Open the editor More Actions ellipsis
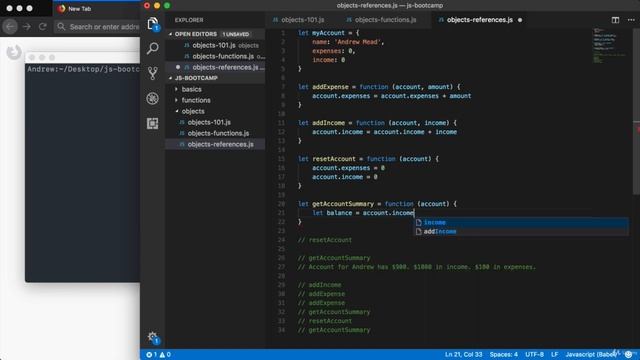Viewport: 640px width, 360px height. pos(631,20)
